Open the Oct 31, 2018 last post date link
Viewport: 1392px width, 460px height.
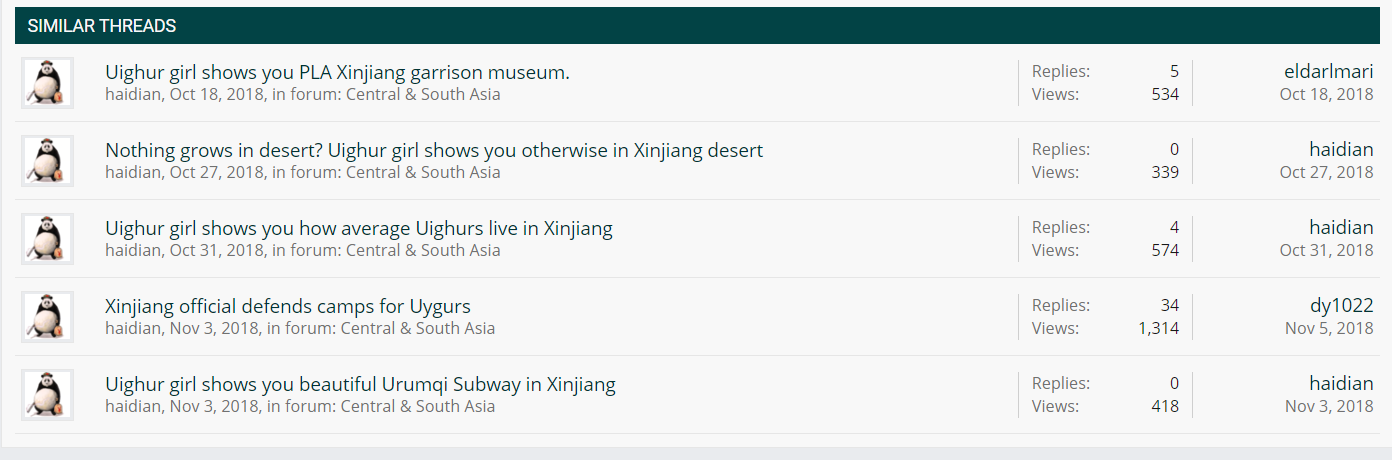[x=1326, y=250]
